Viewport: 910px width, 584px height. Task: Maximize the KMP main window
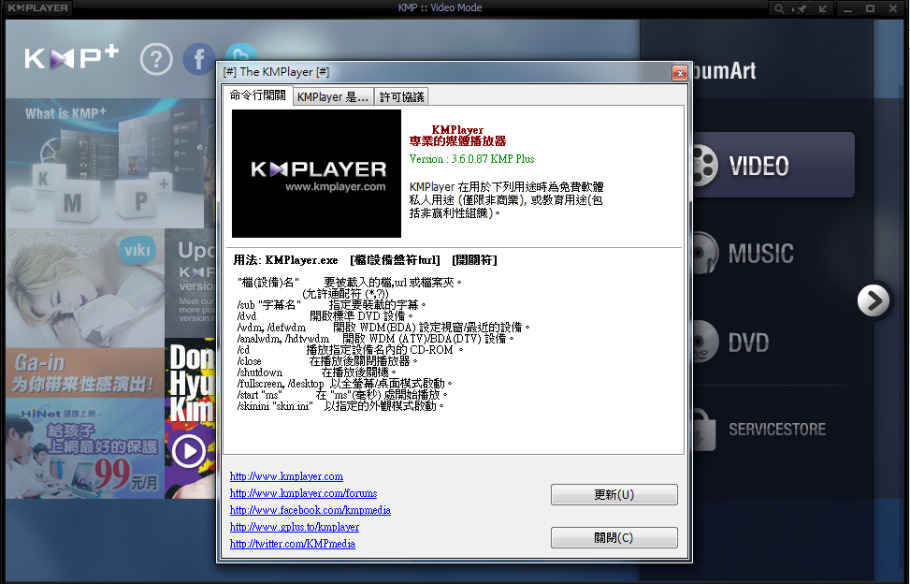870,9
